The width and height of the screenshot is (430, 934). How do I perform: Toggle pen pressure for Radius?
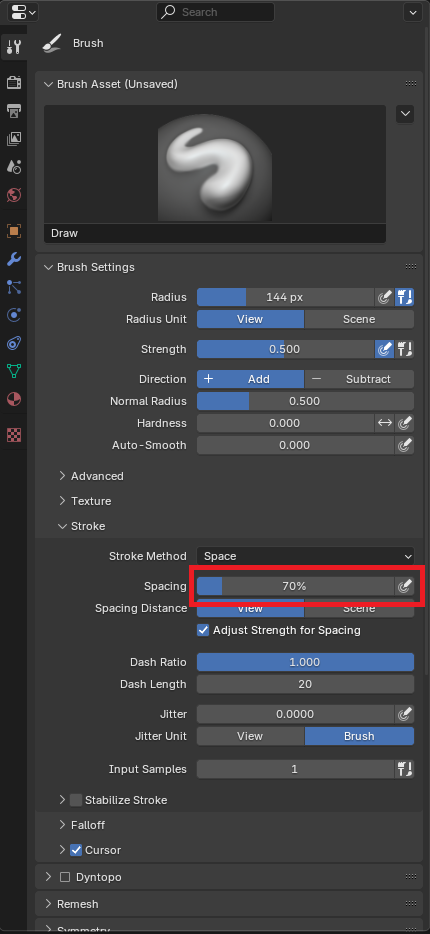[x=384, y=297]
